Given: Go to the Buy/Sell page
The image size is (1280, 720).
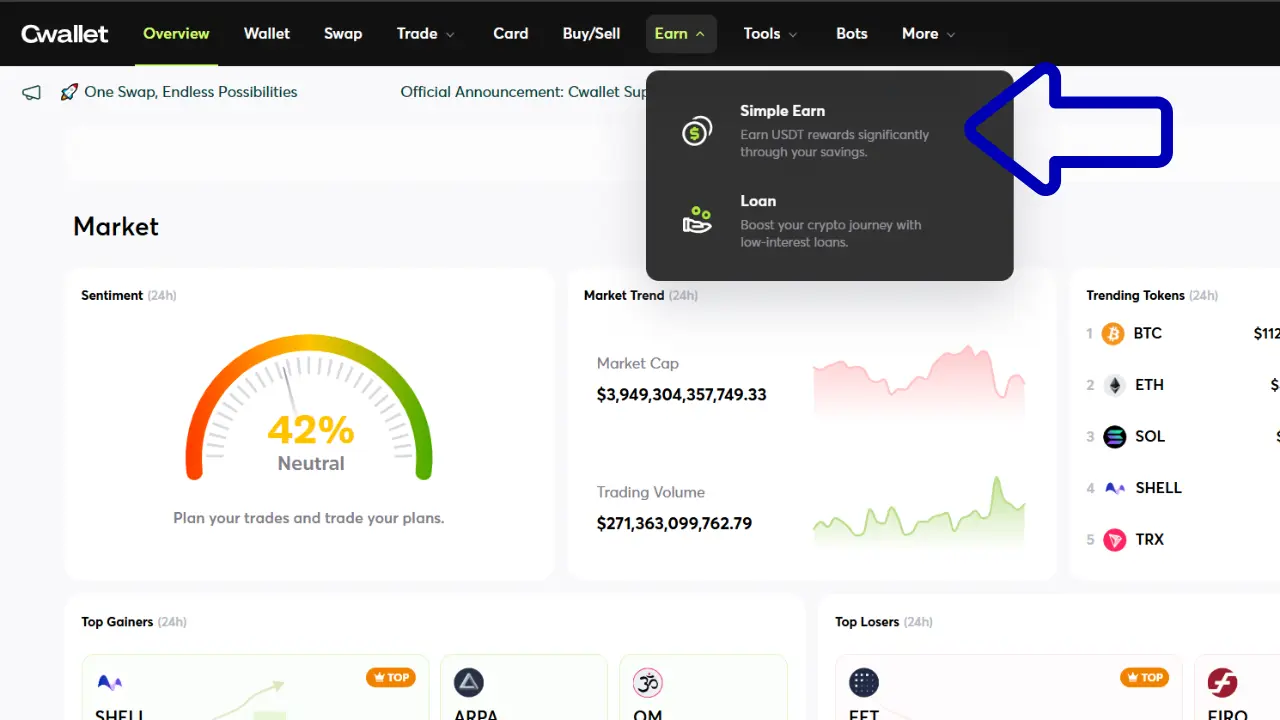Looking at the screenshot, I should 591,34.
